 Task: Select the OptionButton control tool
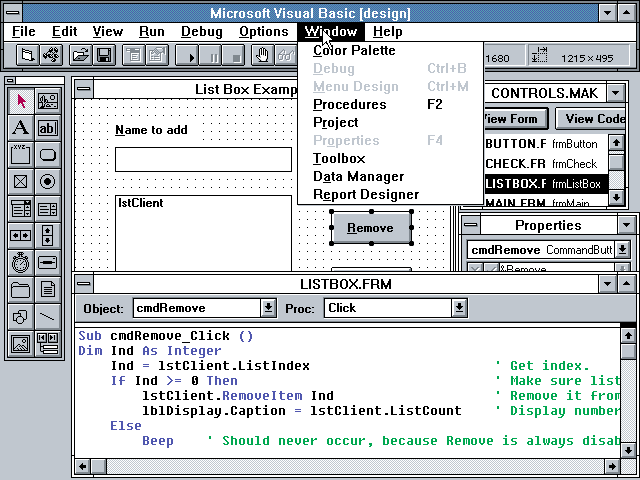pos(47,182)
